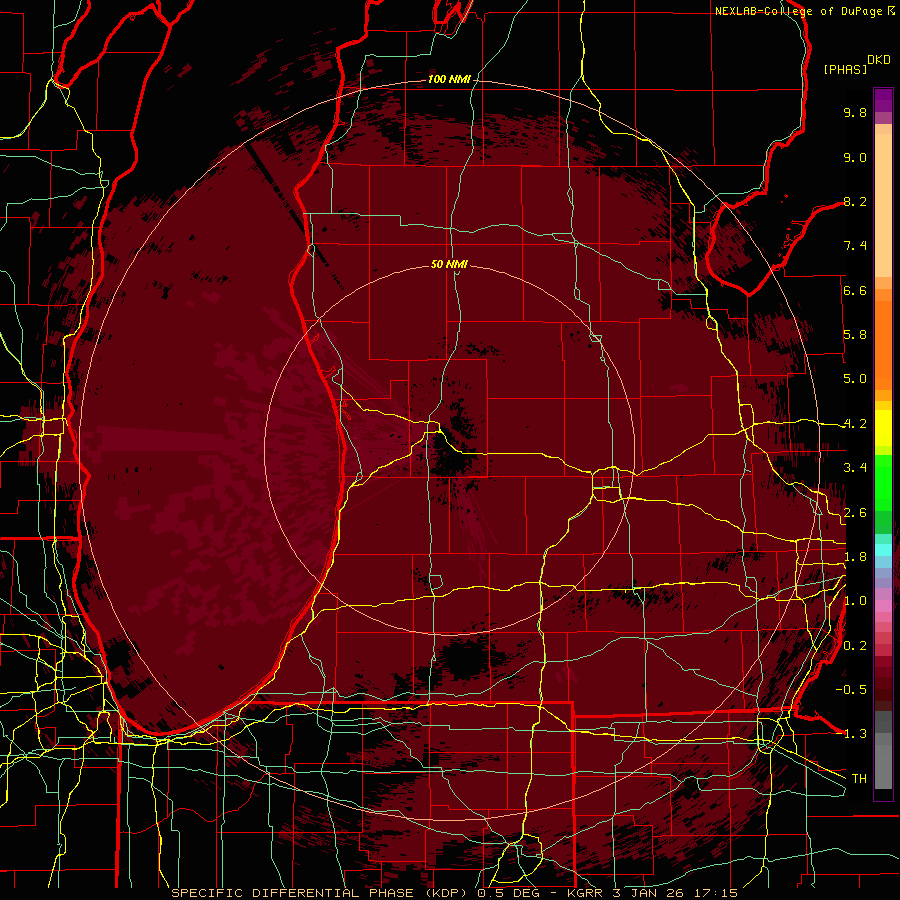This screenshot has width=900, height=900.
Task: Pick the cyan segment of the color bar
Action: tap(883, 549)
